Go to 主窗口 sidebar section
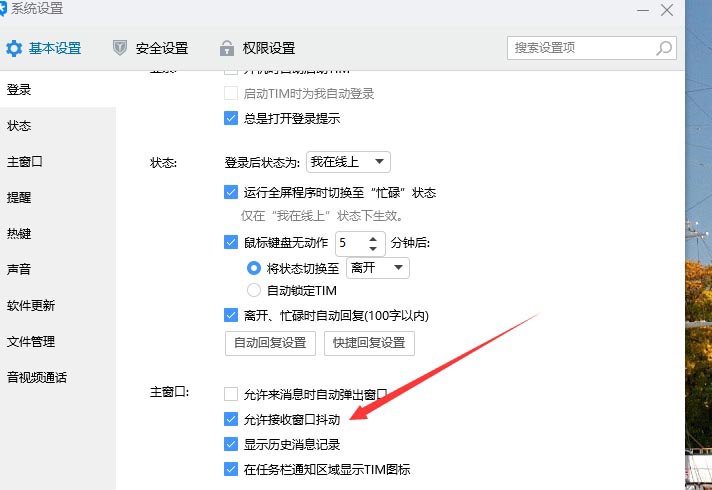 (58, 162)
